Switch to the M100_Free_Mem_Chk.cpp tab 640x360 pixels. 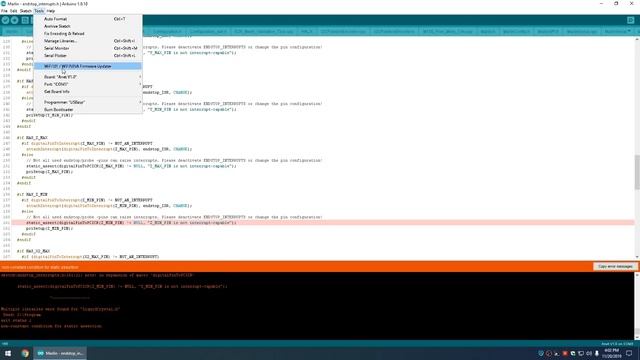pos(447,31)
